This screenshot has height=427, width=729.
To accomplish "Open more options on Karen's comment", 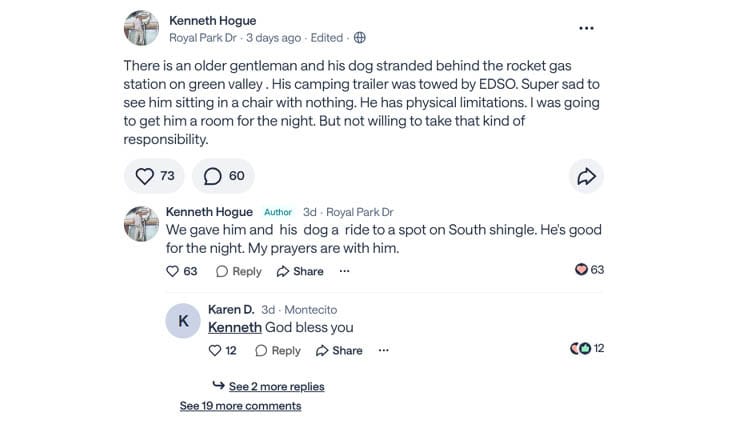I will 383,350.
